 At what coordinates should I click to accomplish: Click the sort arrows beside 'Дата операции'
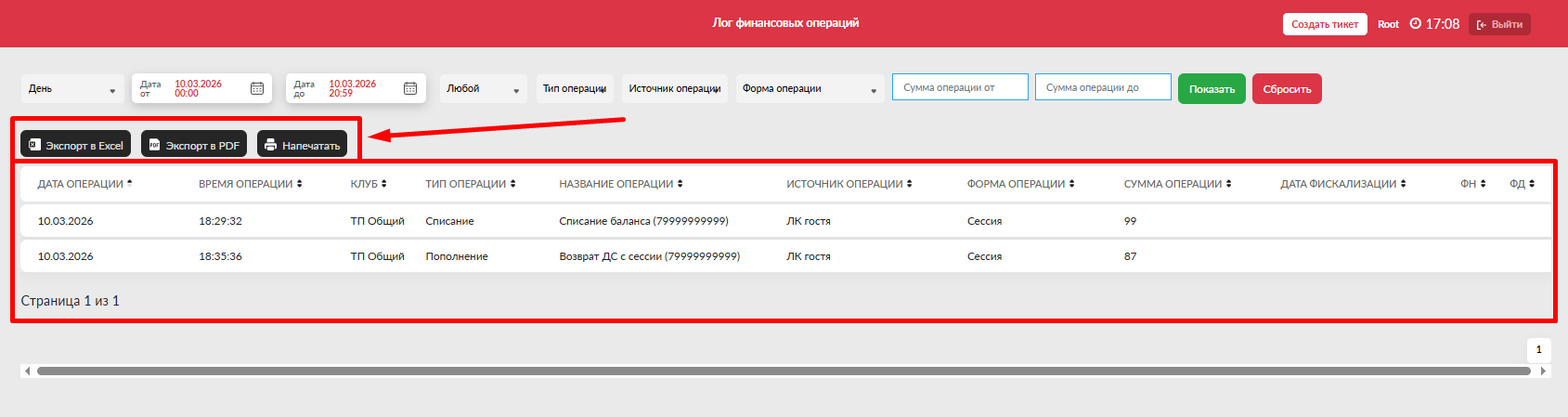[130, 183]
